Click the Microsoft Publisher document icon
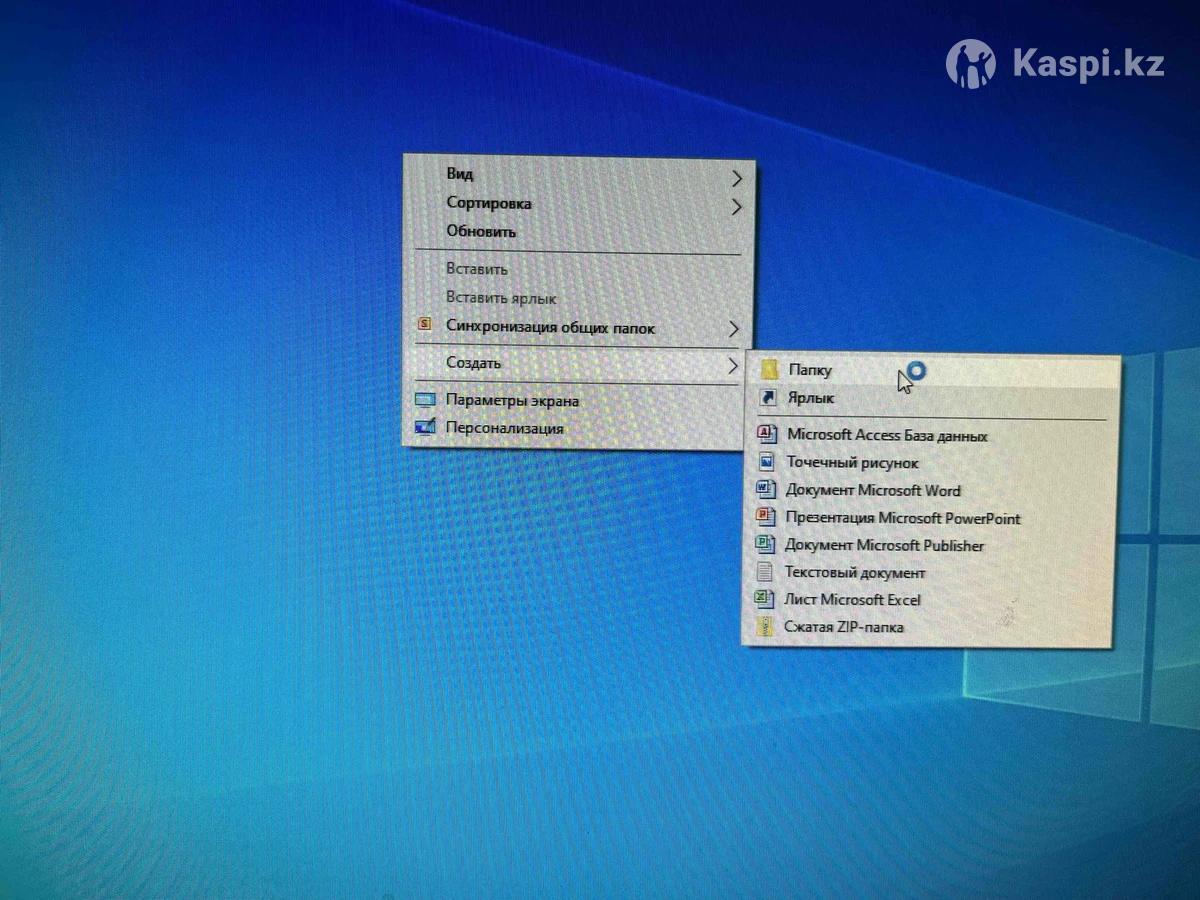This screenshot has height=900, width=1200. click(x=765, y=545)
